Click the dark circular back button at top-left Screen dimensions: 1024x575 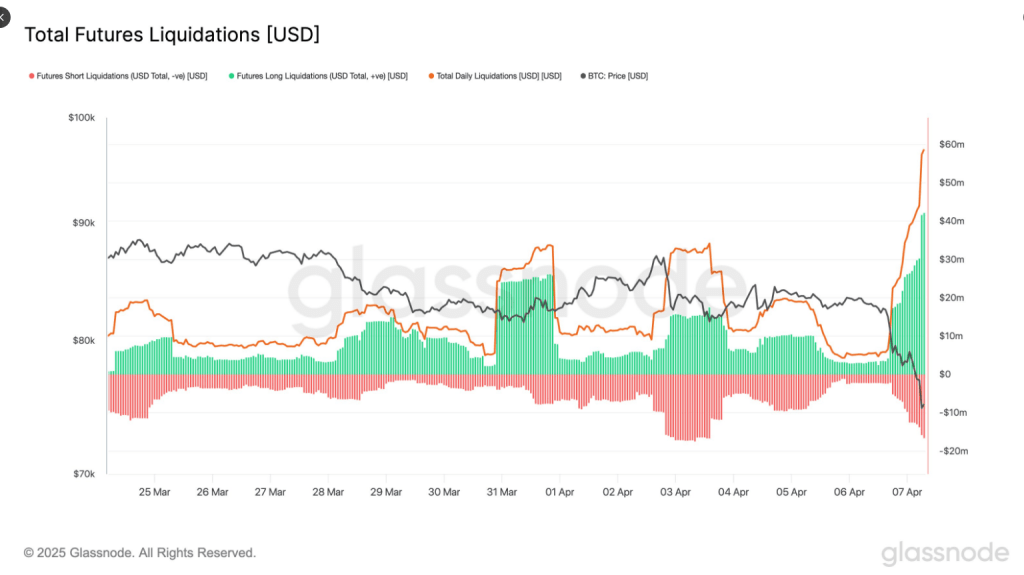click(3, 19)
